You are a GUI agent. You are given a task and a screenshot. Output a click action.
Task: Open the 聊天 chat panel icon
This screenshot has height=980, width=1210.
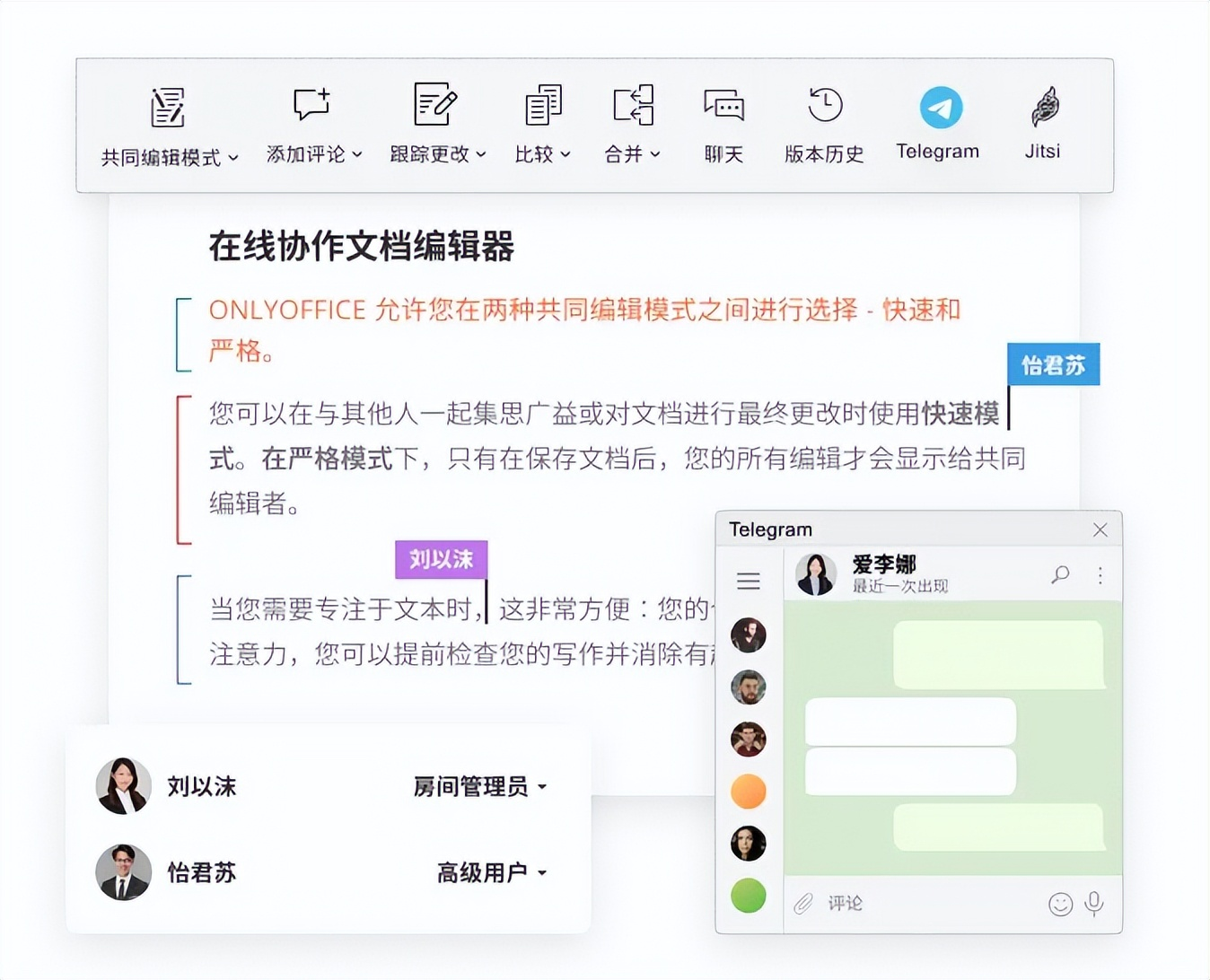[723, 105]
